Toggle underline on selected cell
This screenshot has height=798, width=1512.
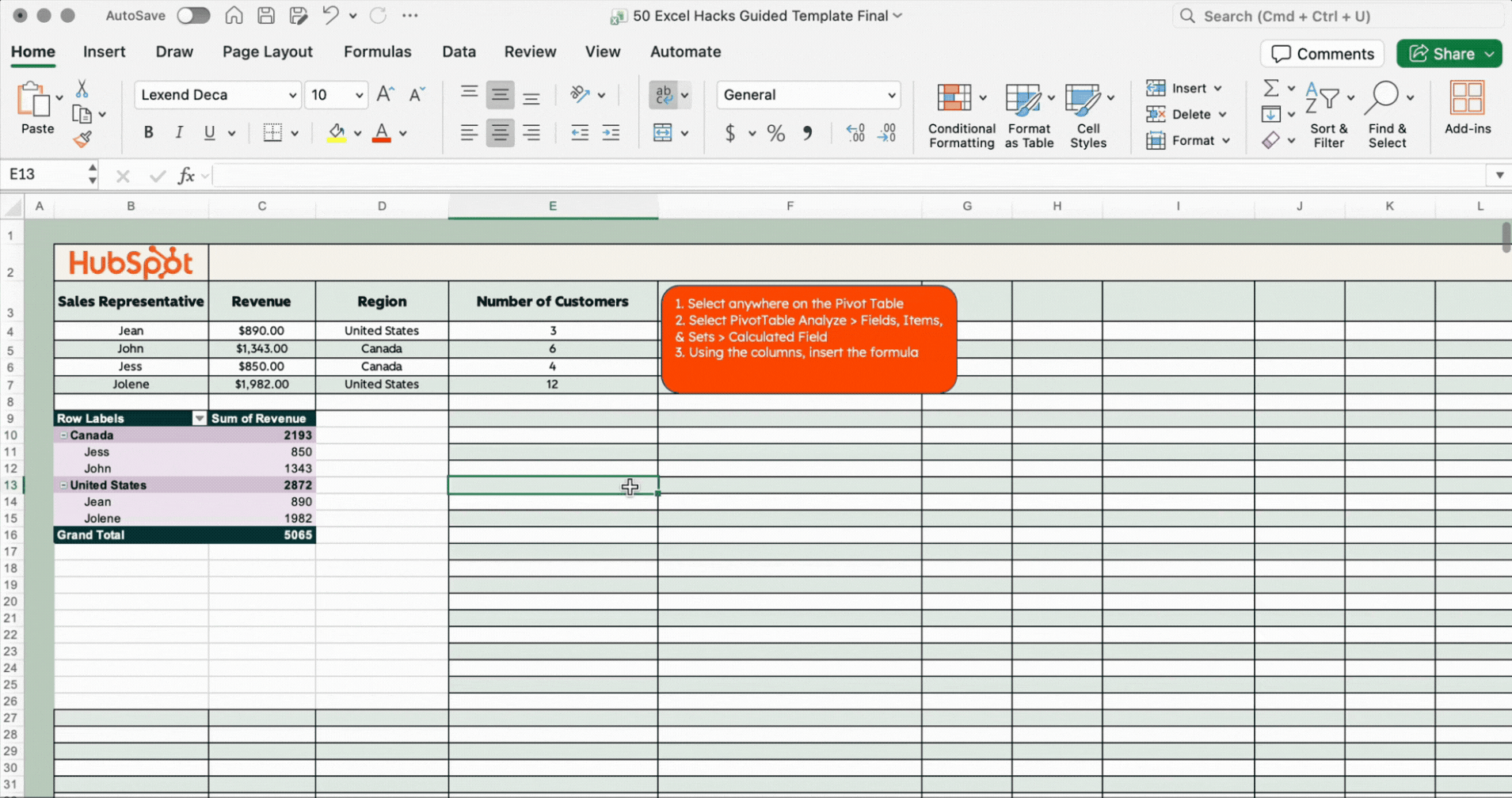pos(208,132)
